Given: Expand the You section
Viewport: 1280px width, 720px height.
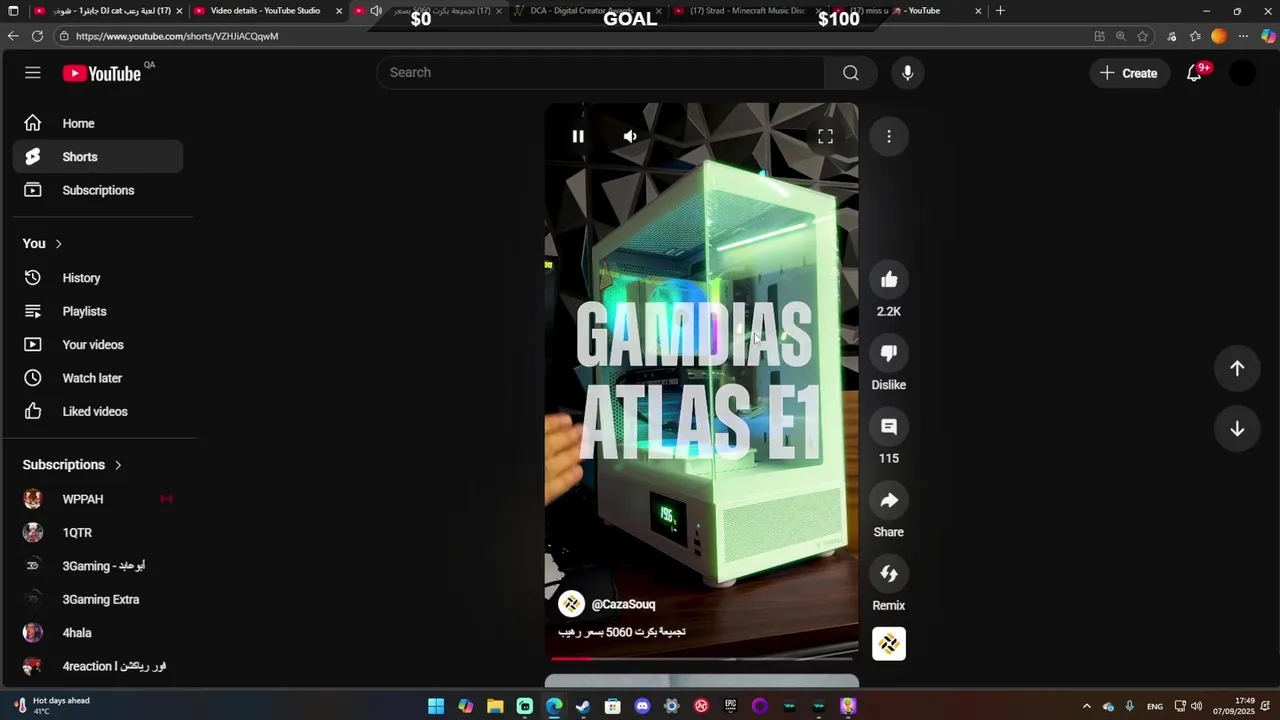Looking at the screenshot, I should point(43,244).
